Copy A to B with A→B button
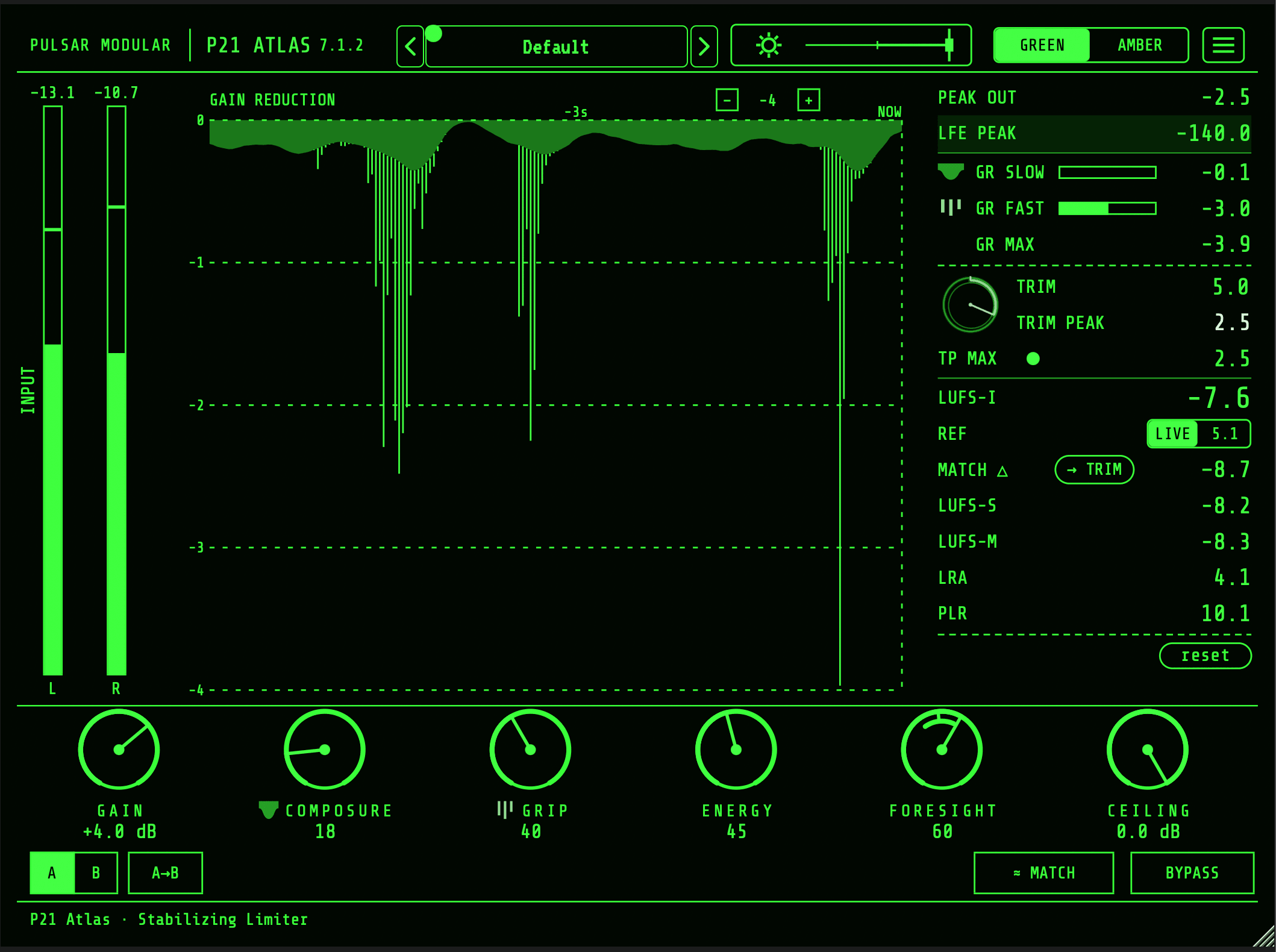1276x952 pixels. 165,873
